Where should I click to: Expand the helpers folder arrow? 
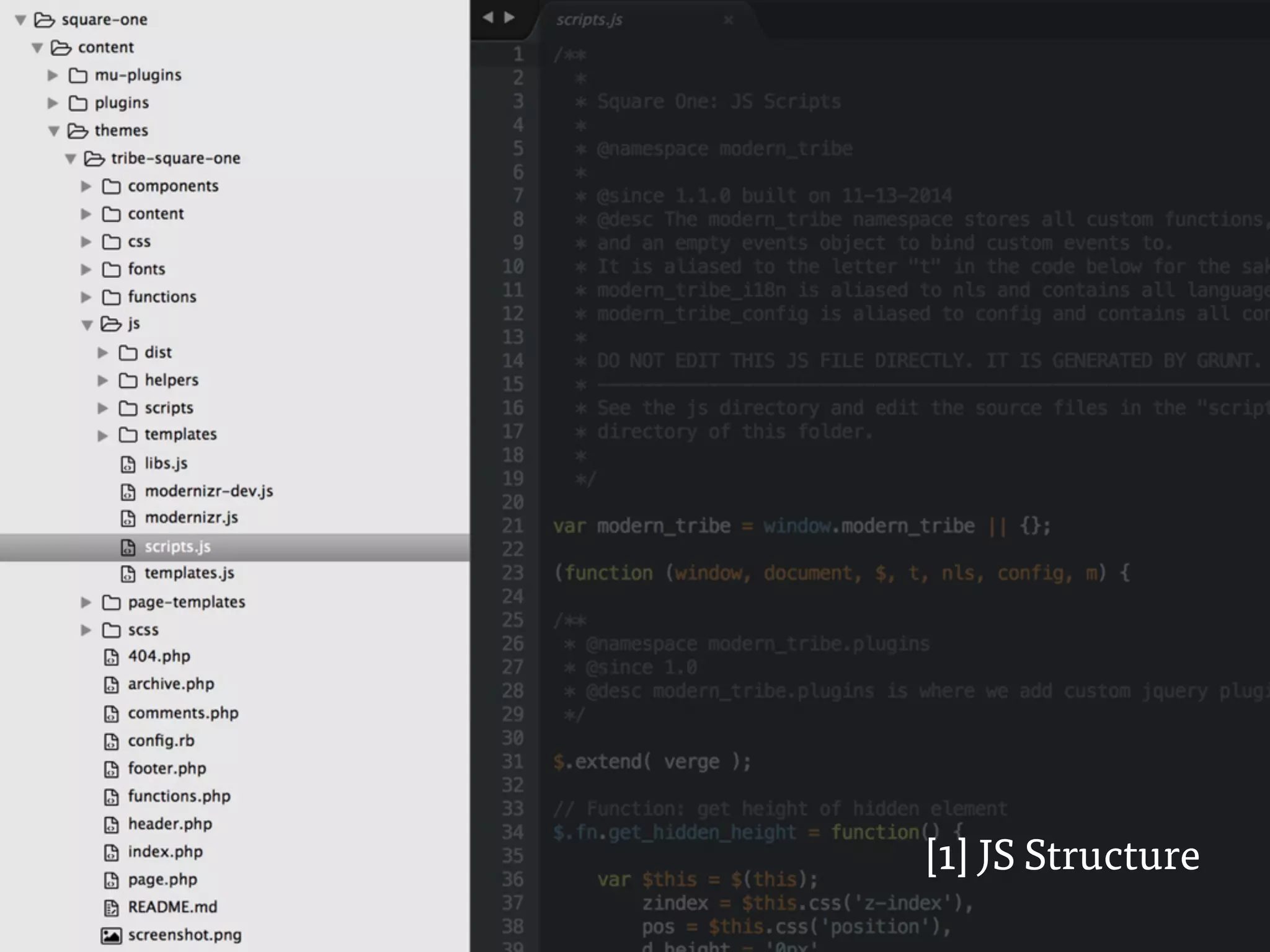(103, 381)
